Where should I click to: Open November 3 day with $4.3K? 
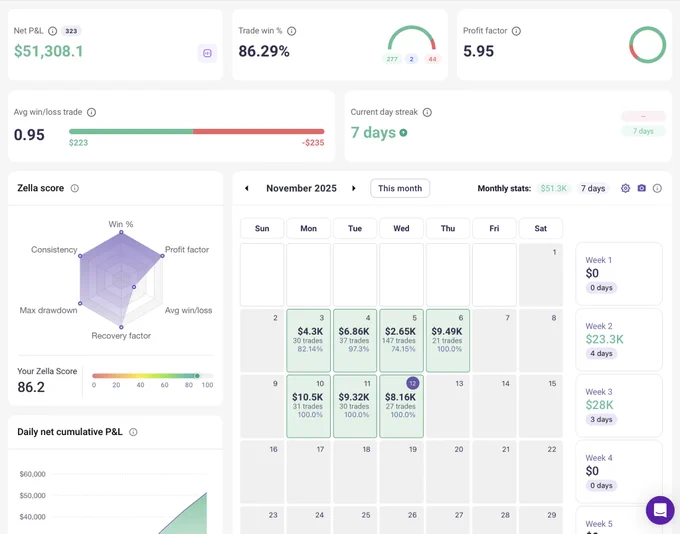click(308, 341)
